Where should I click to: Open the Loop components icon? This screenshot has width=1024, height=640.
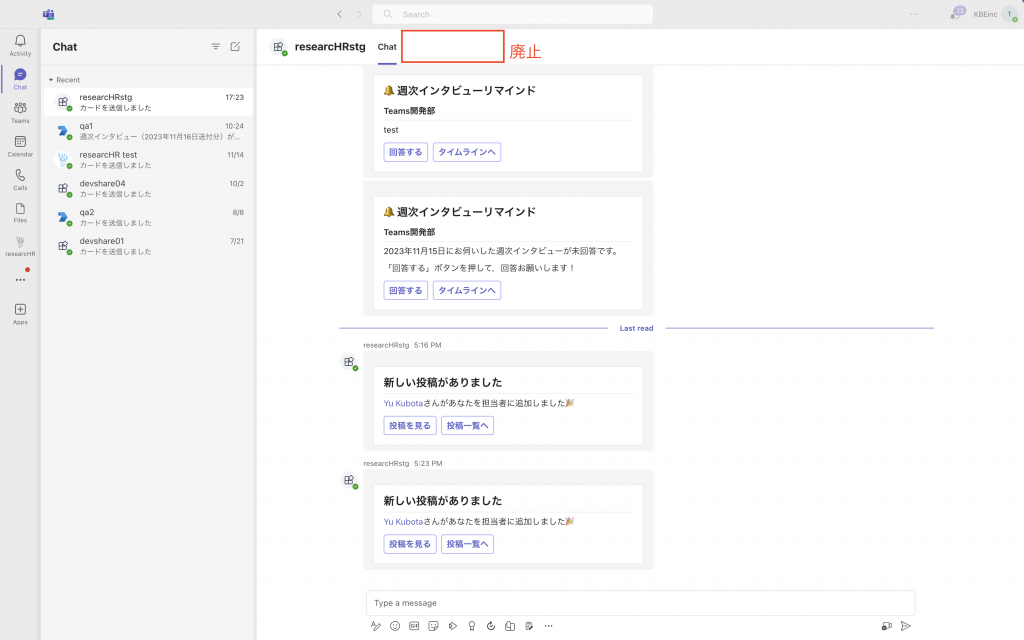pyautogui.click(x=490, y=626)
